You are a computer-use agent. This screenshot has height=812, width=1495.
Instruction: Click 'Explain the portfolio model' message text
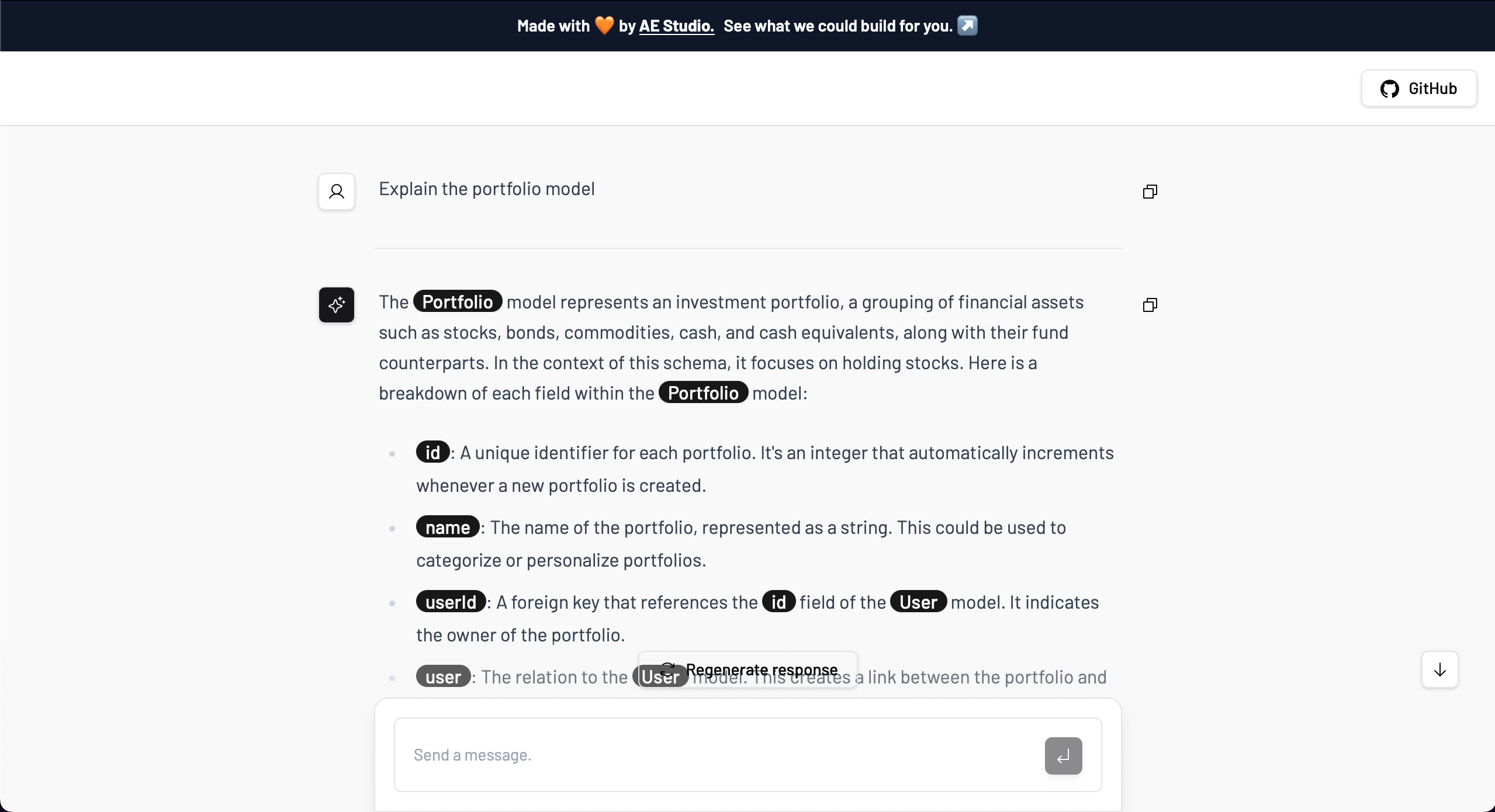[486, 189]
